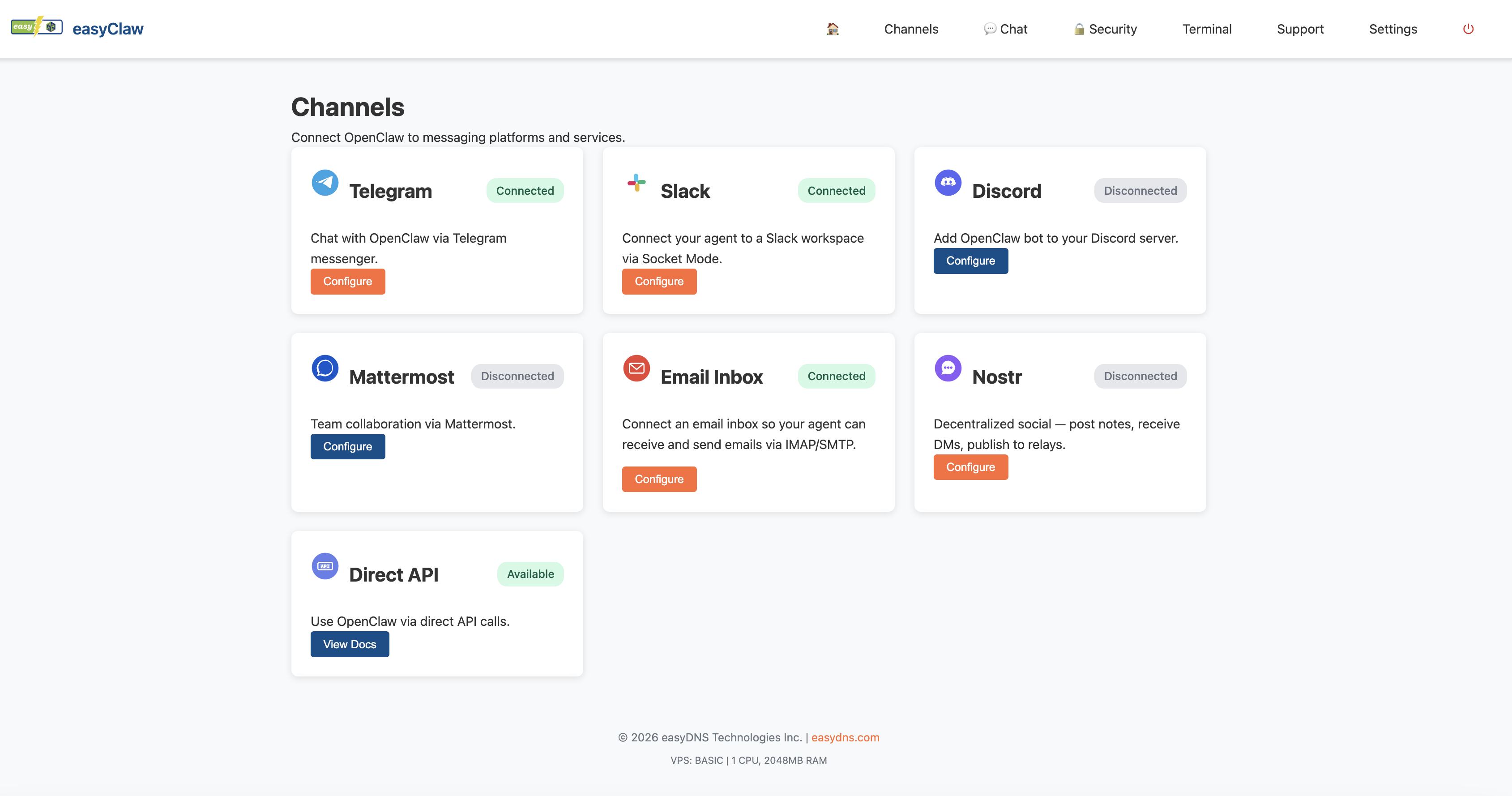
Task: Click the Slack card title
Action: click(685, 191)
